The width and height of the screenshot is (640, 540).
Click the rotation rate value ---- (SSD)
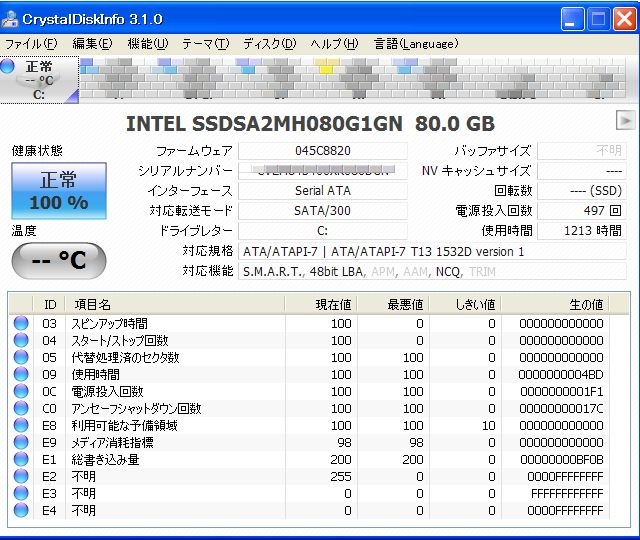coord(582,191)
